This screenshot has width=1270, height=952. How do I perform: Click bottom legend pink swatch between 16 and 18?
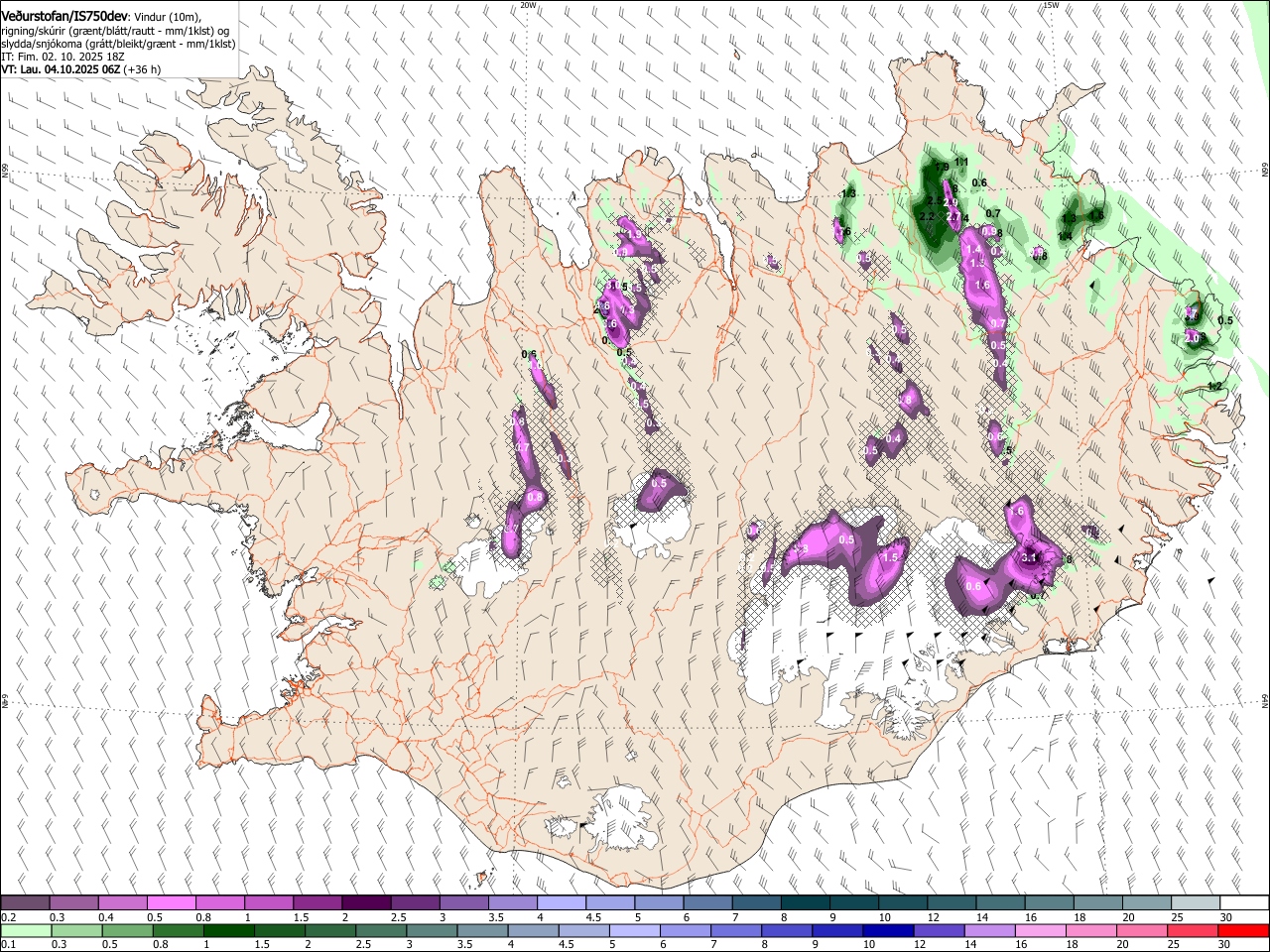coord(1039,931)
